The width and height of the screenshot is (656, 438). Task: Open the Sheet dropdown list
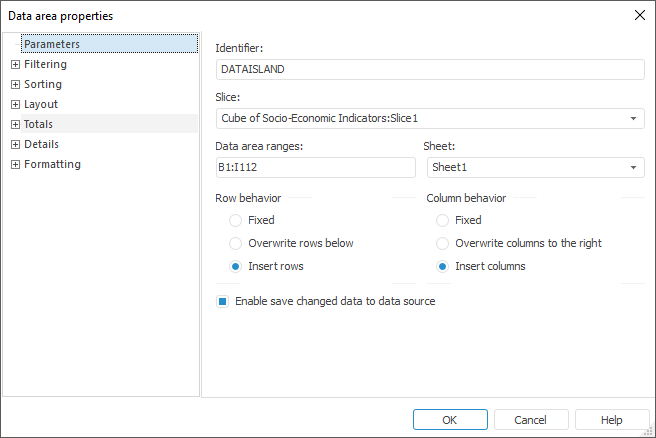tap(635, 168)
